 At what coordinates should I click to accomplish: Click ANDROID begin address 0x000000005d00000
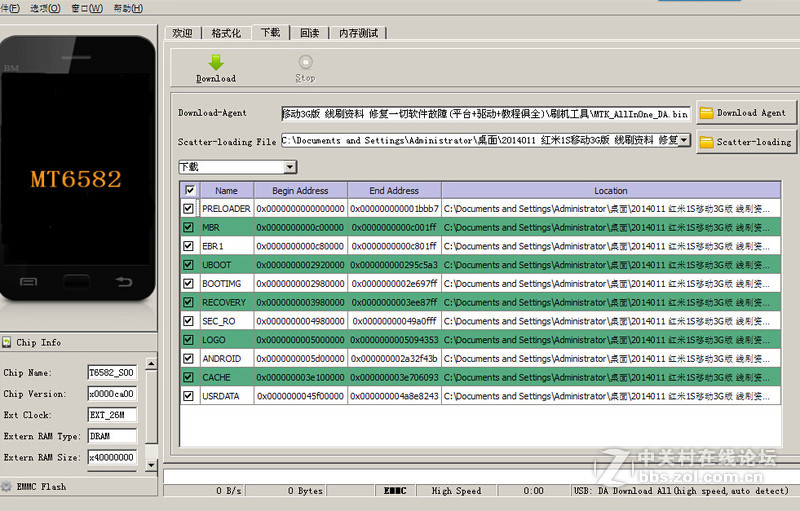301,359
